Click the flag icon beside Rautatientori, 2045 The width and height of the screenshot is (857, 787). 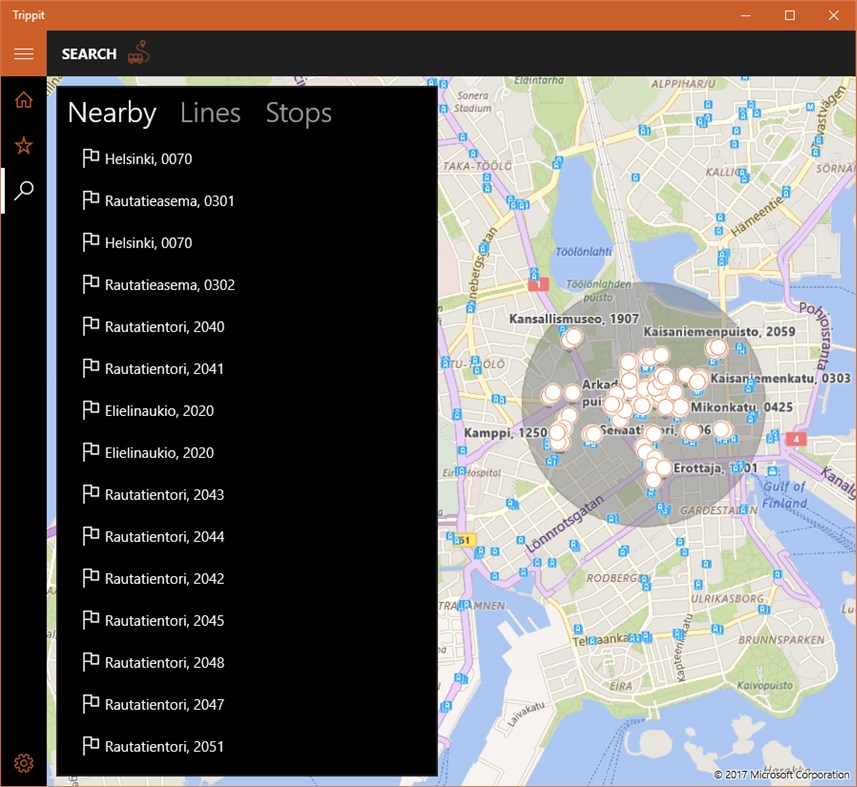point(89,620)
